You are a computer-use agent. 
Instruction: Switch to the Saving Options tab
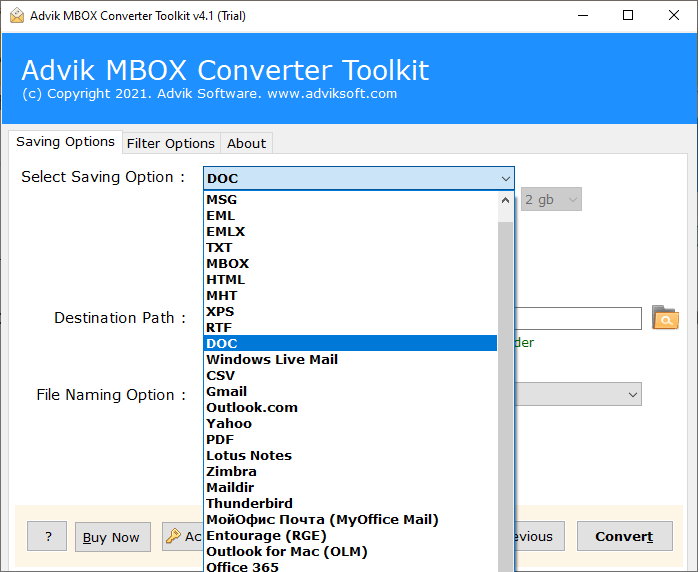tap(65, 142)
